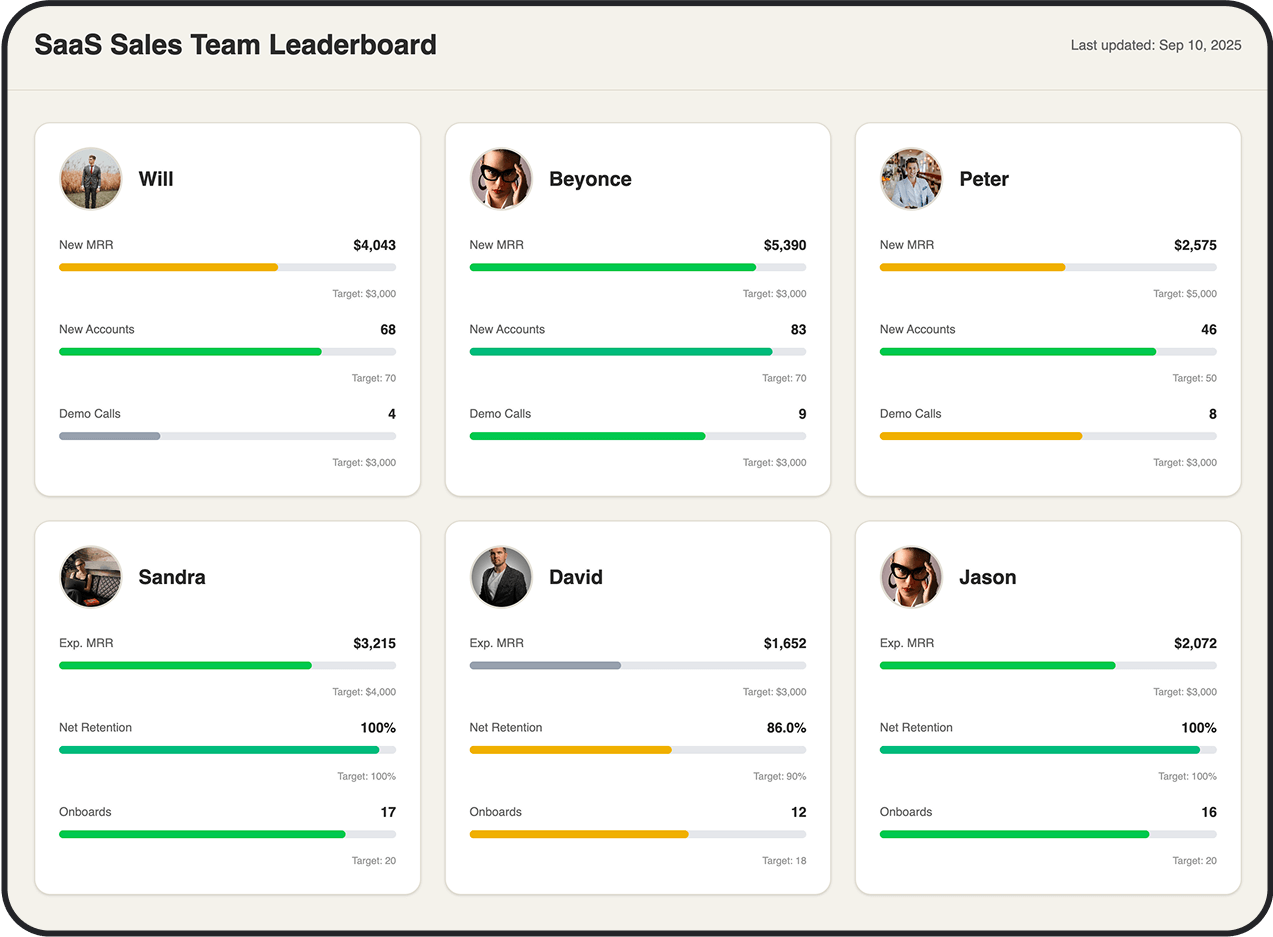Click Peter's New Accounts progress bar
Image resolution: width=1273 pixels, height=937 pixels.
point(1047,351)
